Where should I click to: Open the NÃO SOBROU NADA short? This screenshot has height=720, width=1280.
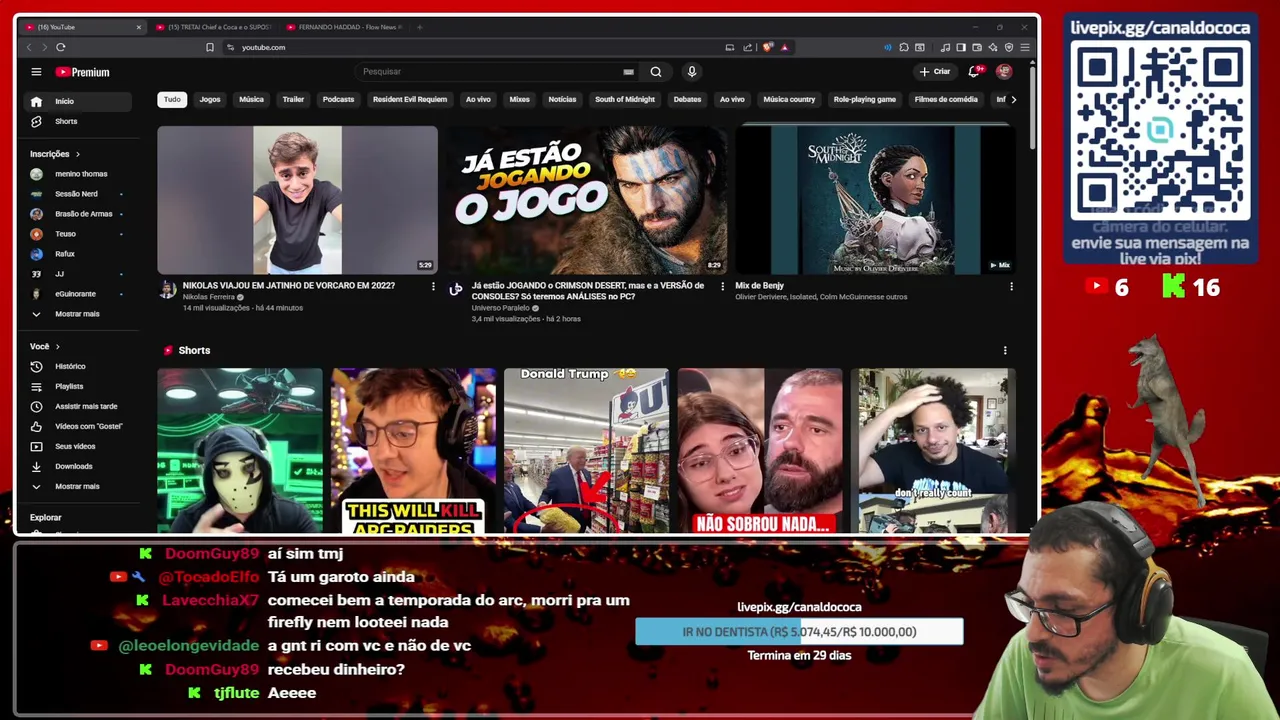760,450
